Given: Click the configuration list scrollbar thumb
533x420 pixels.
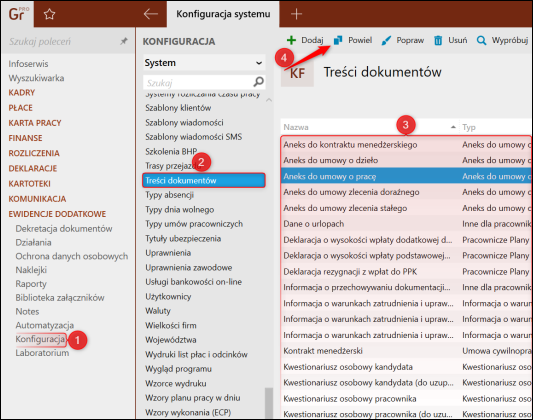Looking at the screenshot, I should click(269, 403).
